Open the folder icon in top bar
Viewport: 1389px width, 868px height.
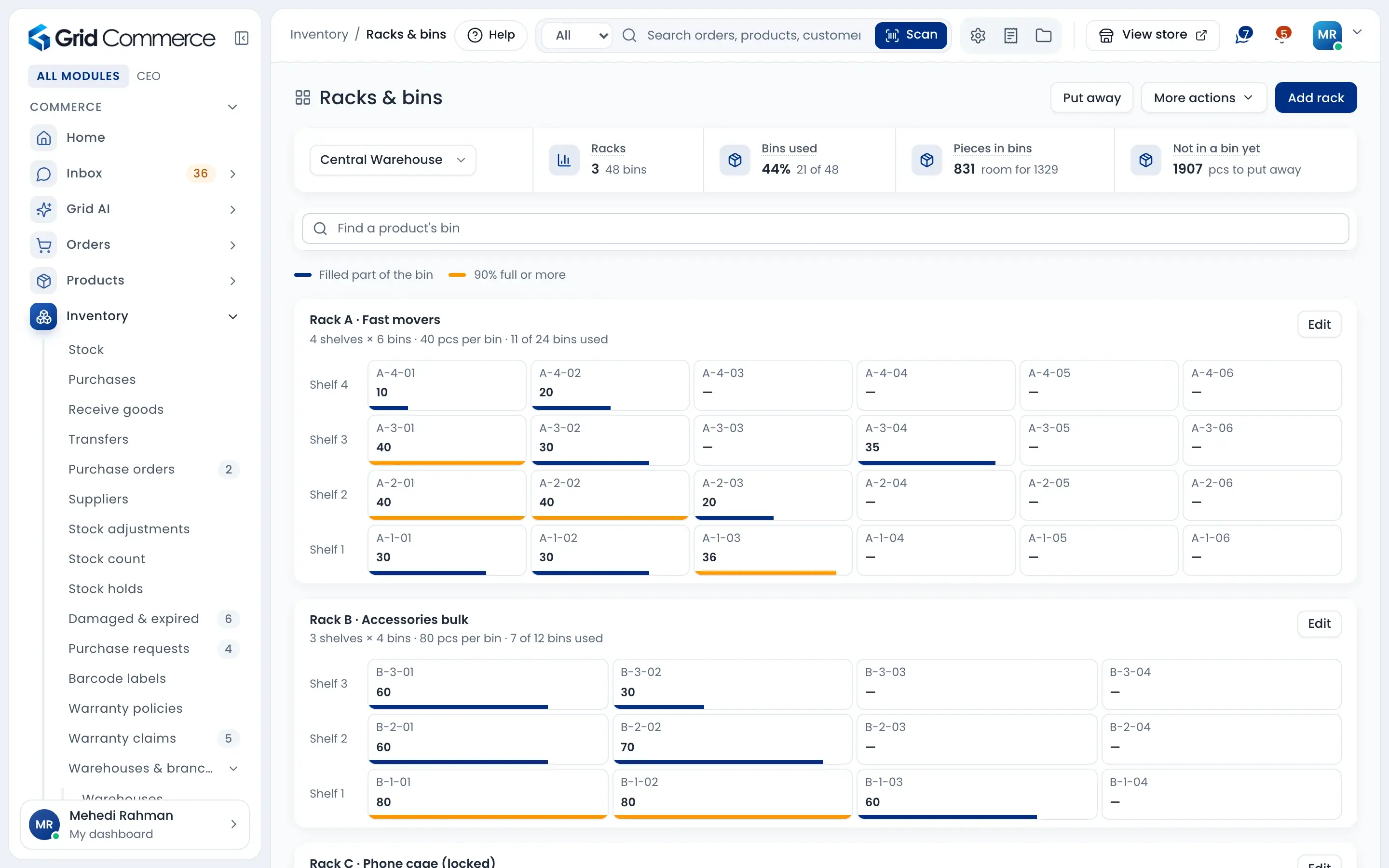[x=1044, y=35]
